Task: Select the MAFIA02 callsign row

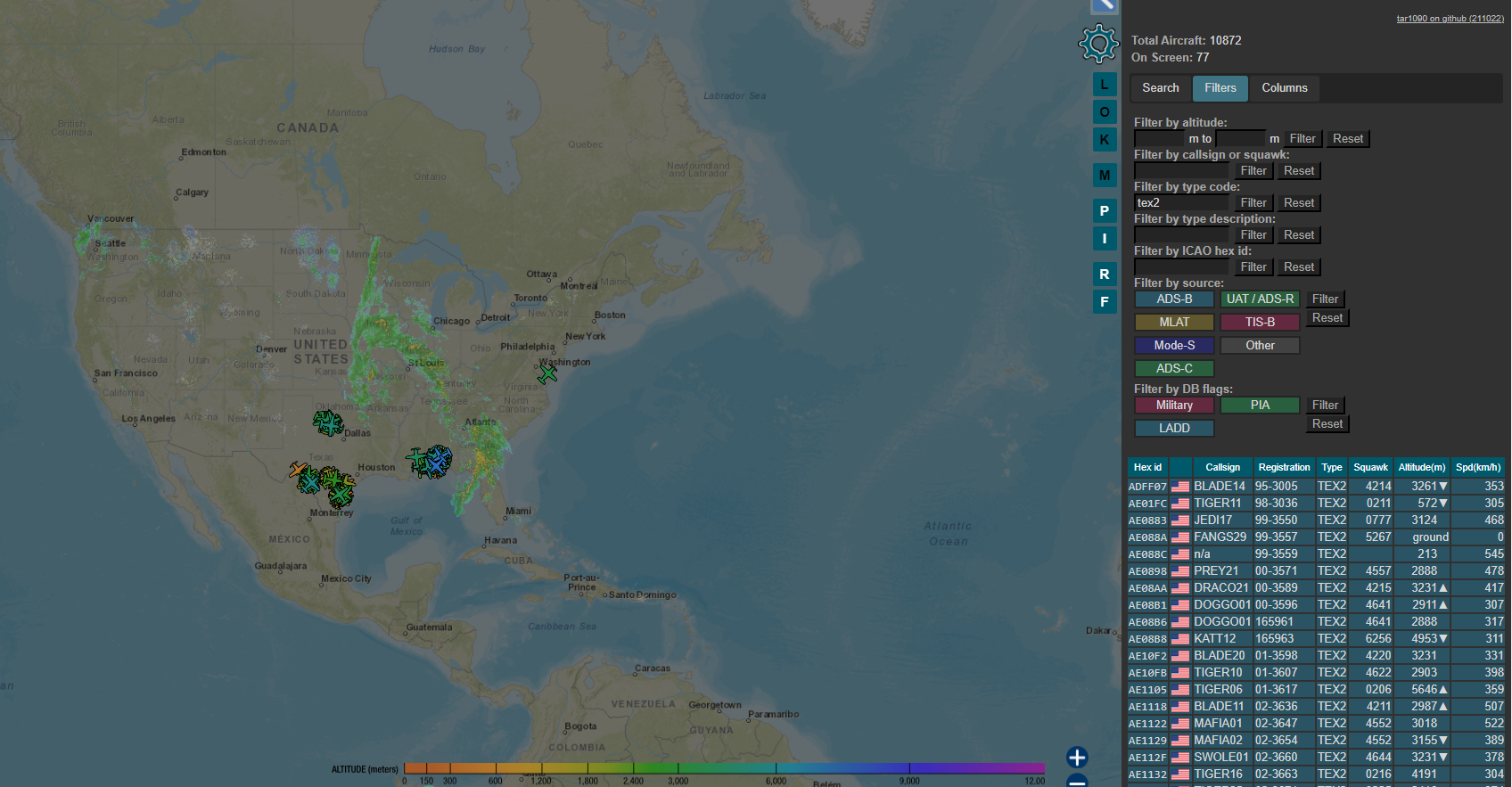Action: point(1316,741)
